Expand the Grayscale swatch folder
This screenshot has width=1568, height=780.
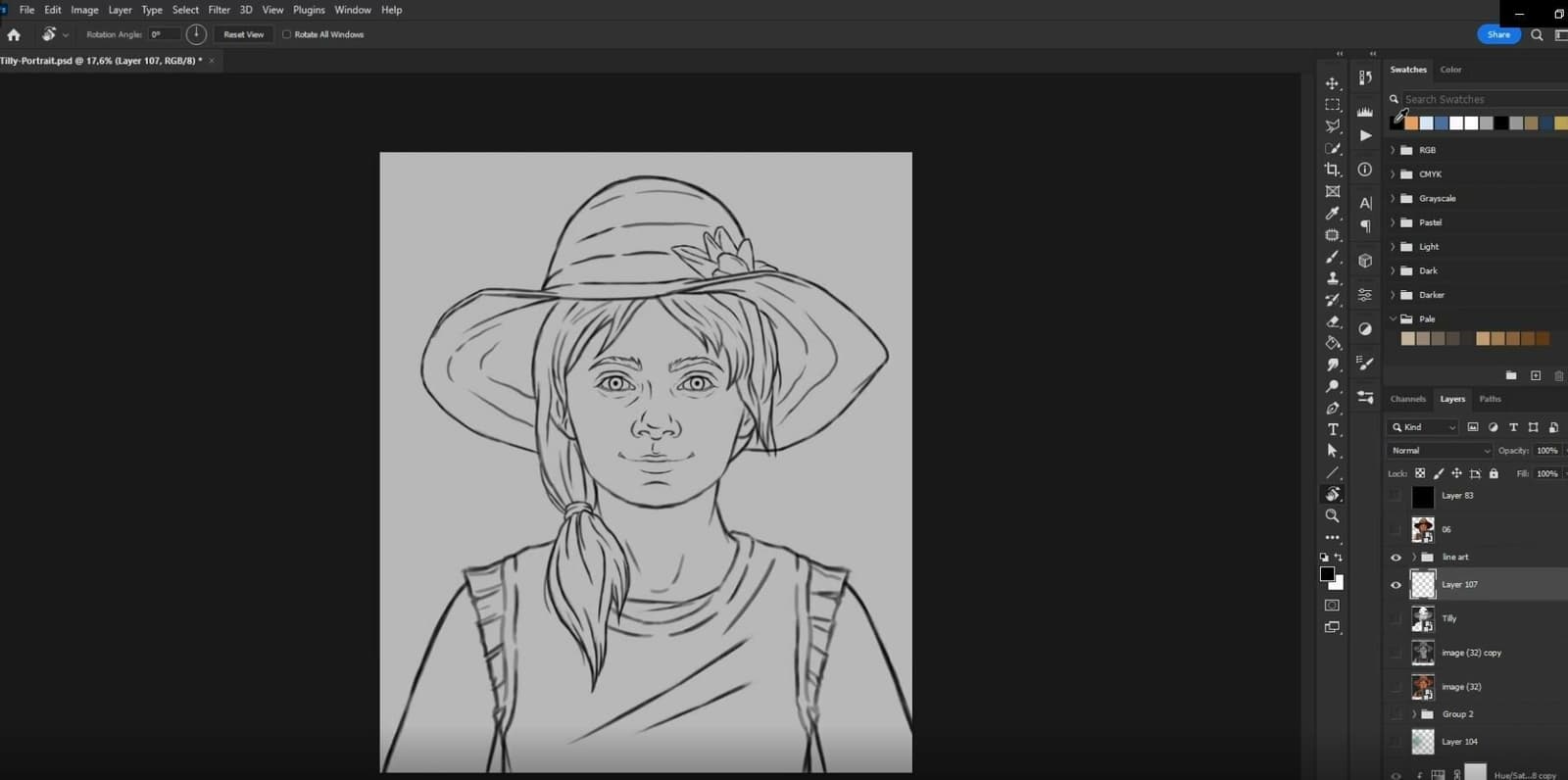pos(1393,198)
